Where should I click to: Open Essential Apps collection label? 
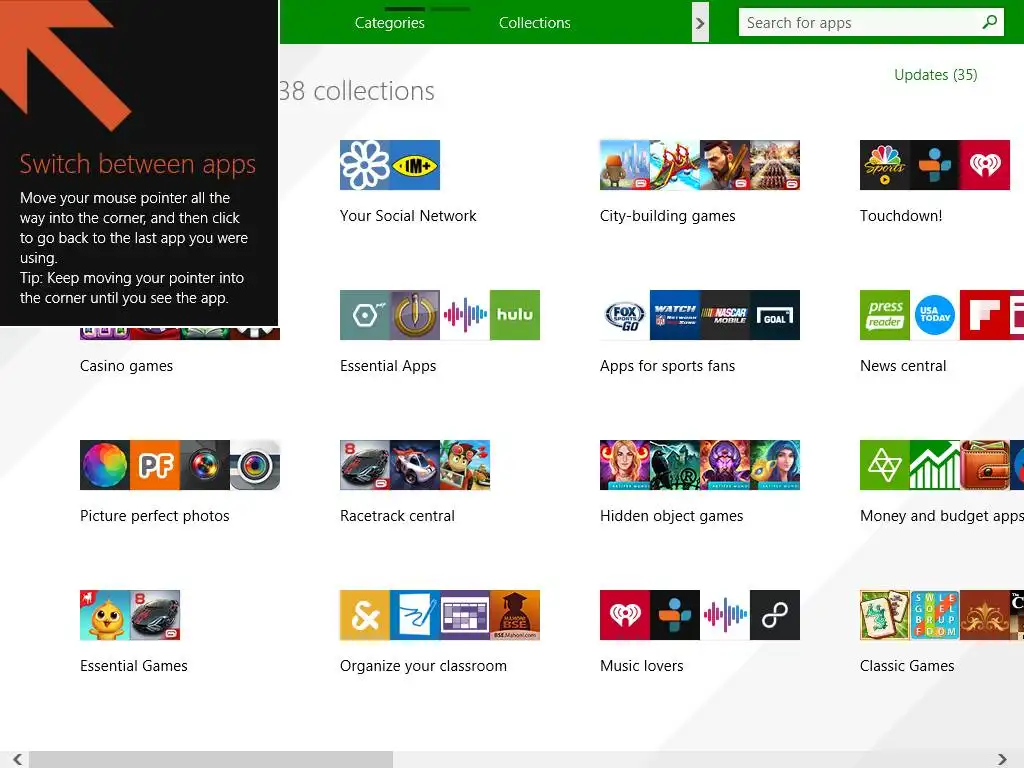click(388, 366)
